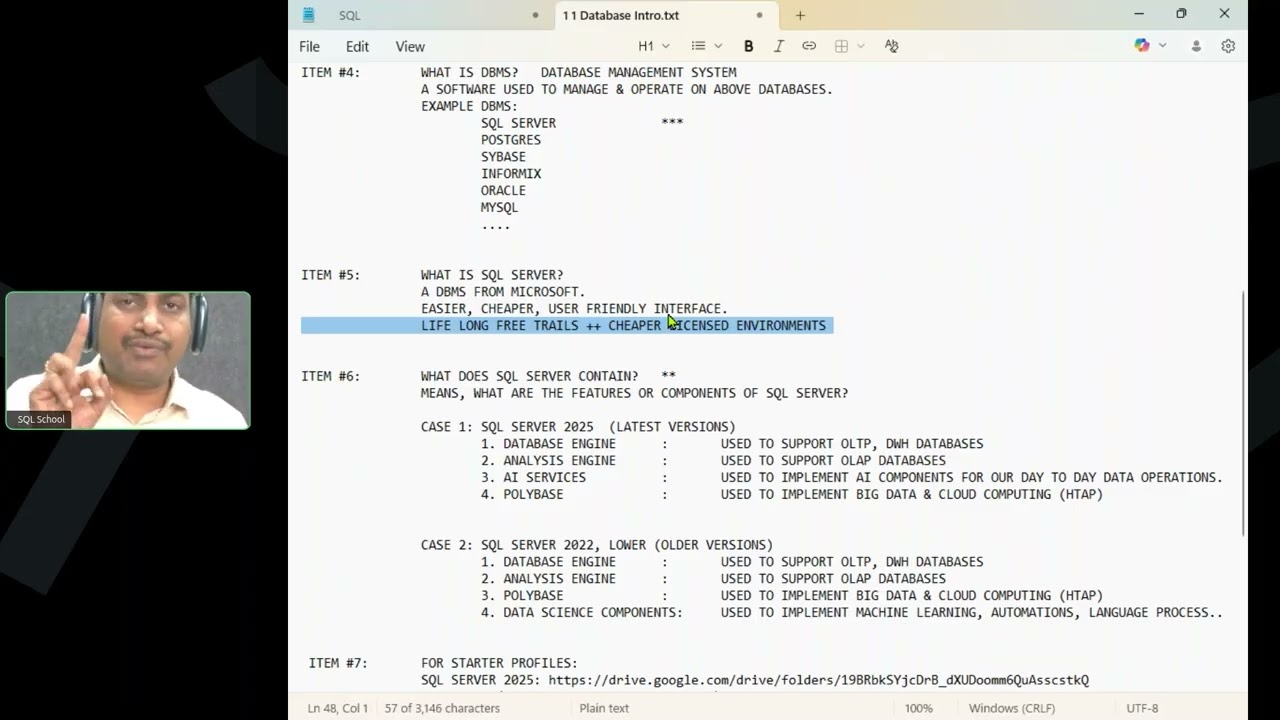Click the text ITEM #5:

[330, 275]
